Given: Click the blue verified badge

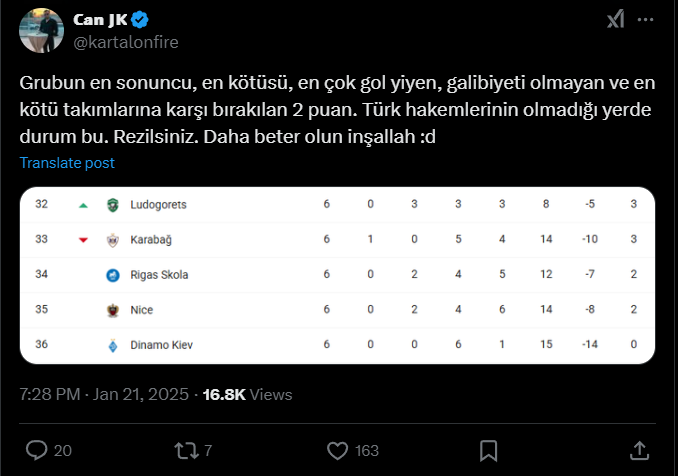Looking at the screenshot, I should [x=142, y=19].
